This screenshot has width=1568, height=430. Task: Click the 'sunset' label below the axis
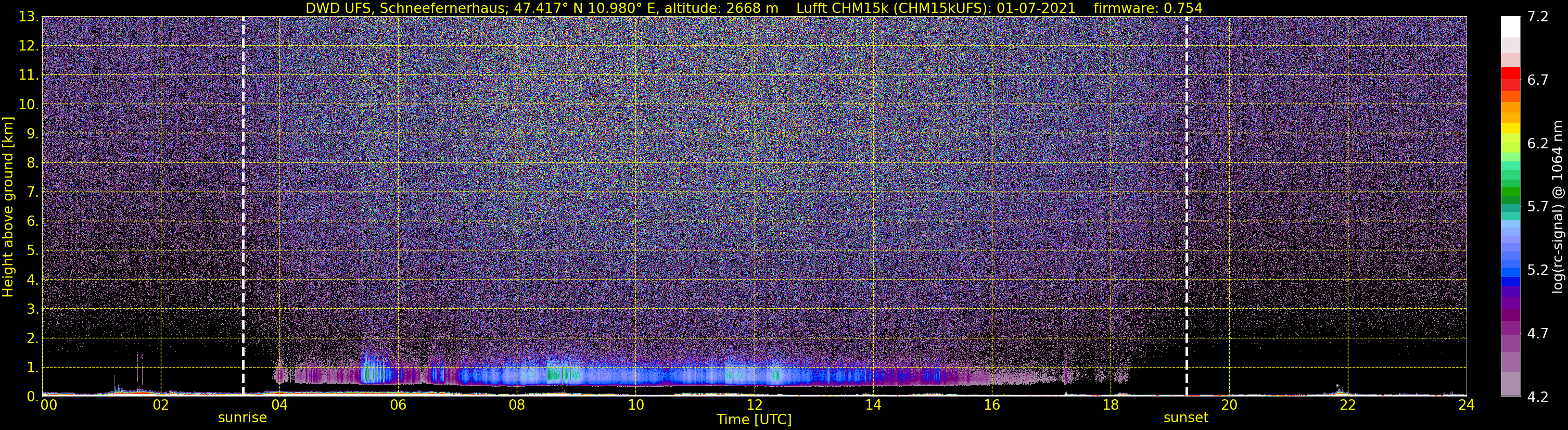tap(1185, 418)
